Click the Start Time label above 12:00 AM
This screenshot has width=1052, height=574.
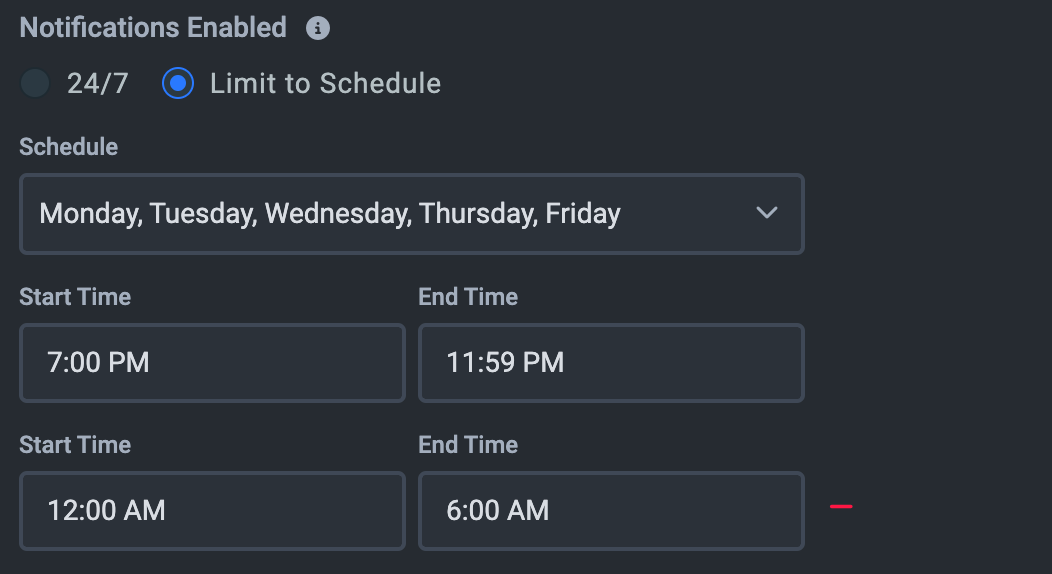75,445
